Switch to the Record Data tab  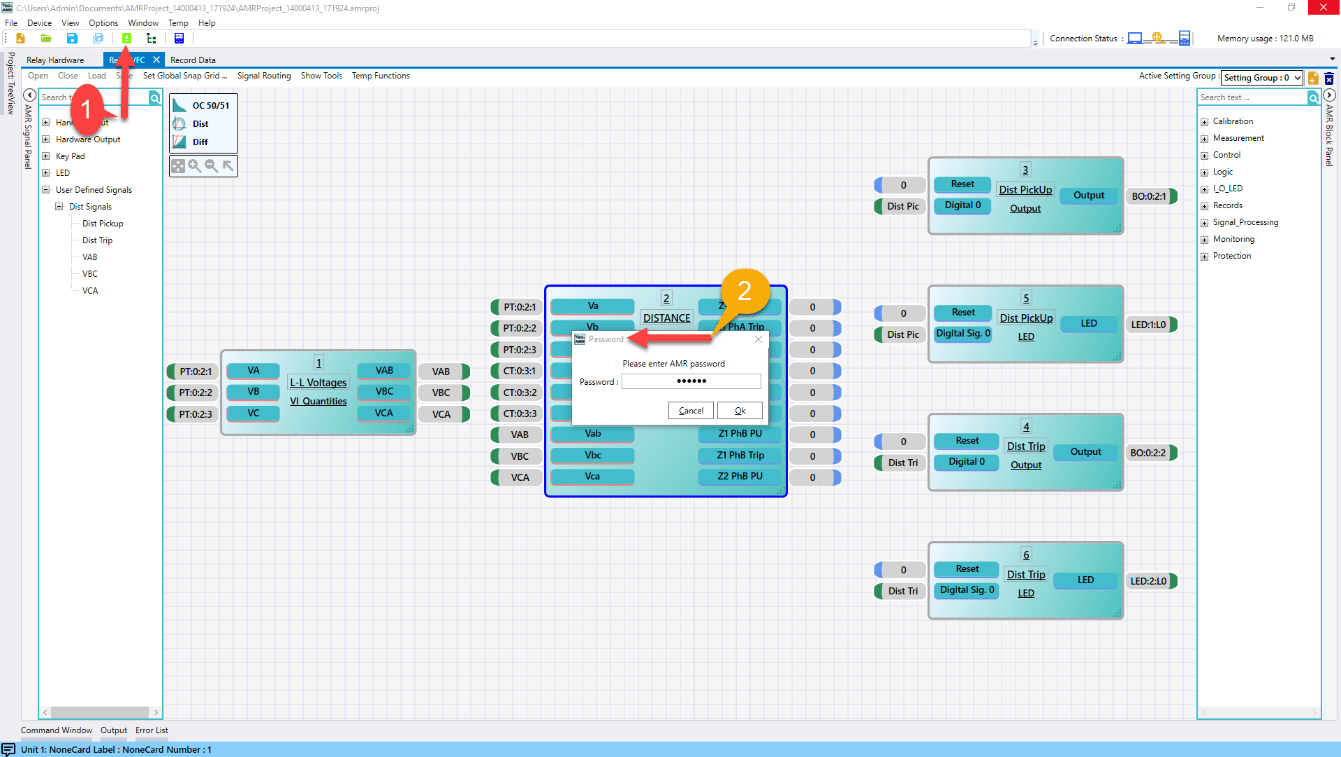(192, 60)
